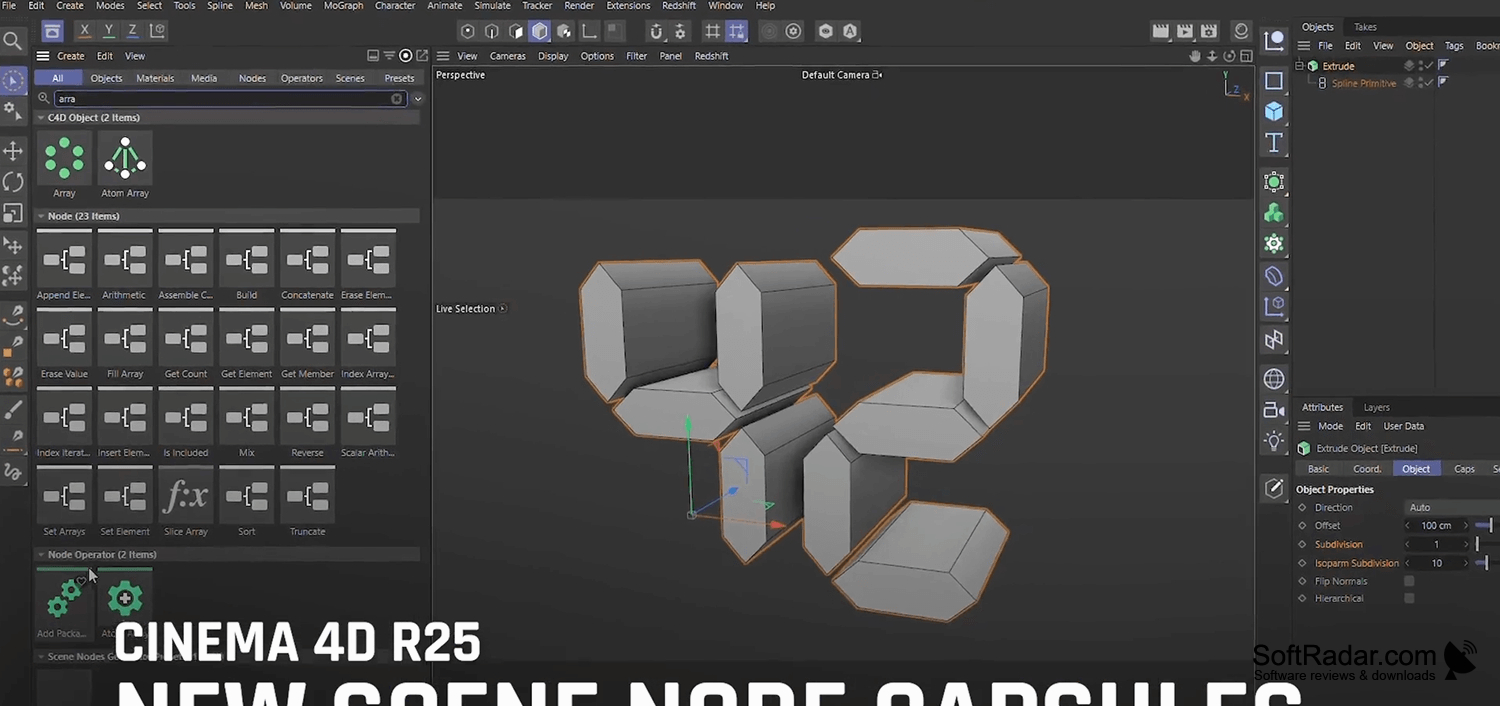Collapse the Extrude object hierarchy
The height and width of the screenshot is (706, 1500).
click(x=1300, y=66)
